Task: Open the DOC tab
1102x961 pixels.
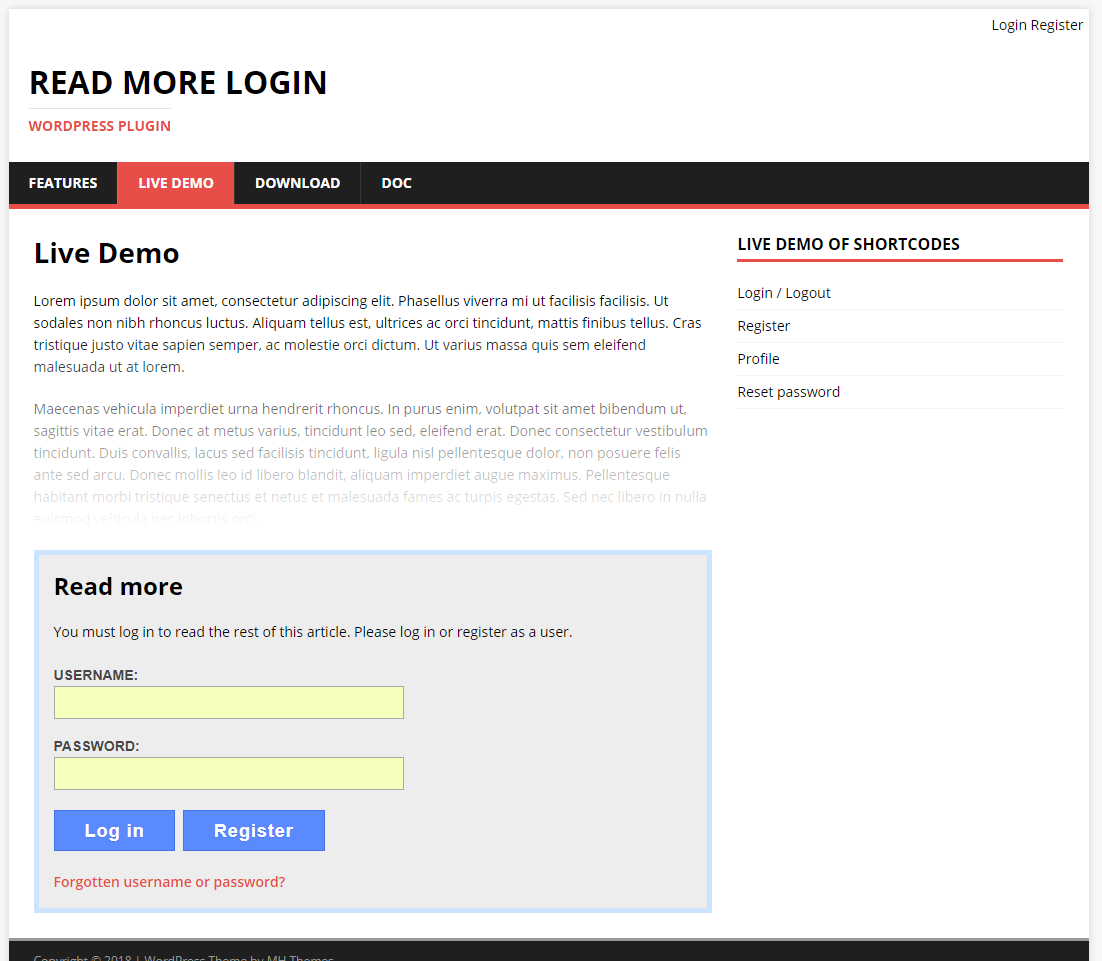Action: point(396,183)
